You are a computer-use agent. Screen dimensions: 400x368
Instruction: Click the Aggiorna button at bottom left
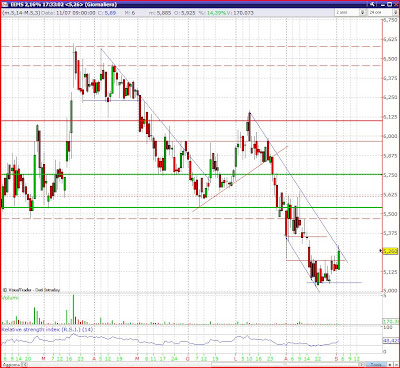coord(12,365)
